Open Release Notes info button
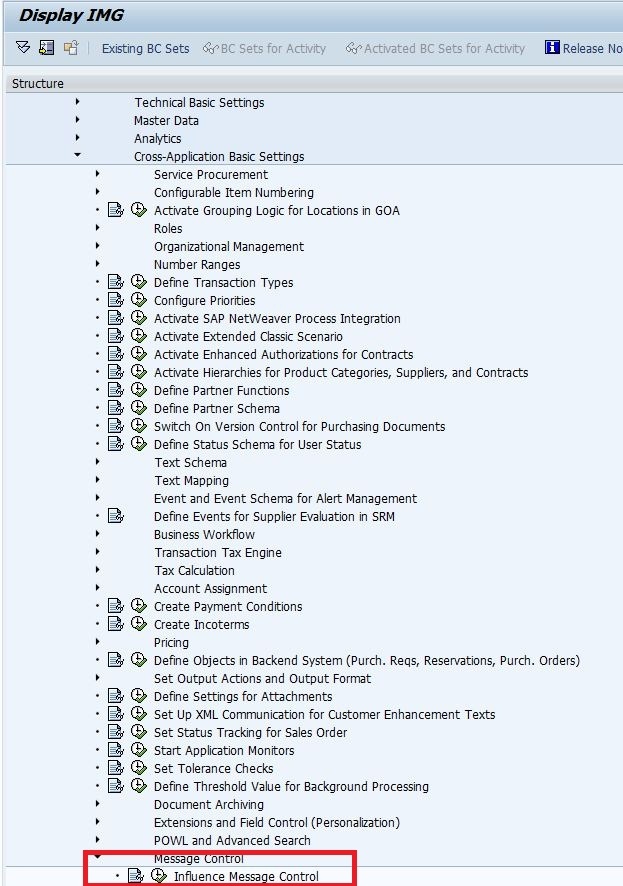 click(x=583, y=49)
